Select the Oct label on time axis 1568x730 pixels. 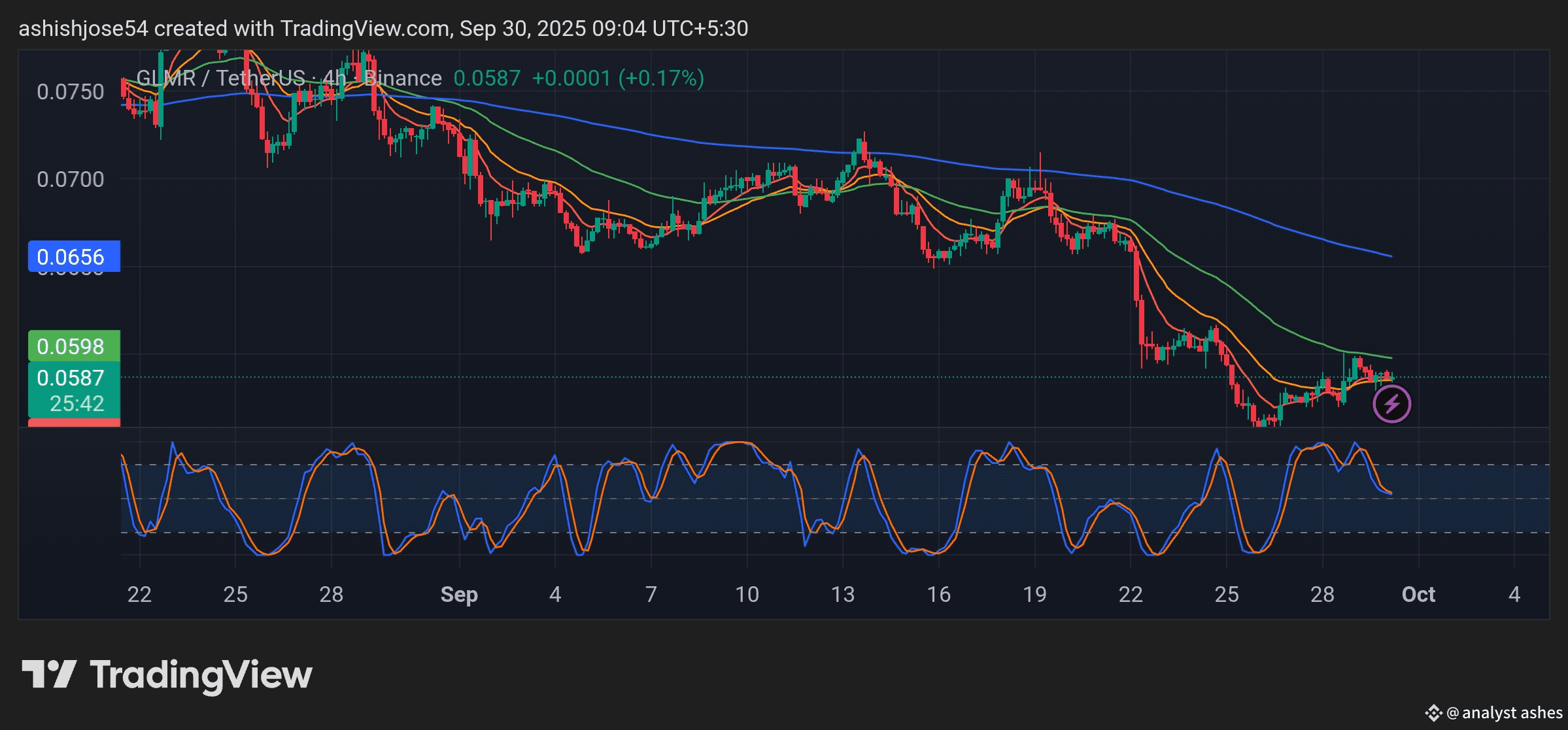click(x=1418, y=594)
